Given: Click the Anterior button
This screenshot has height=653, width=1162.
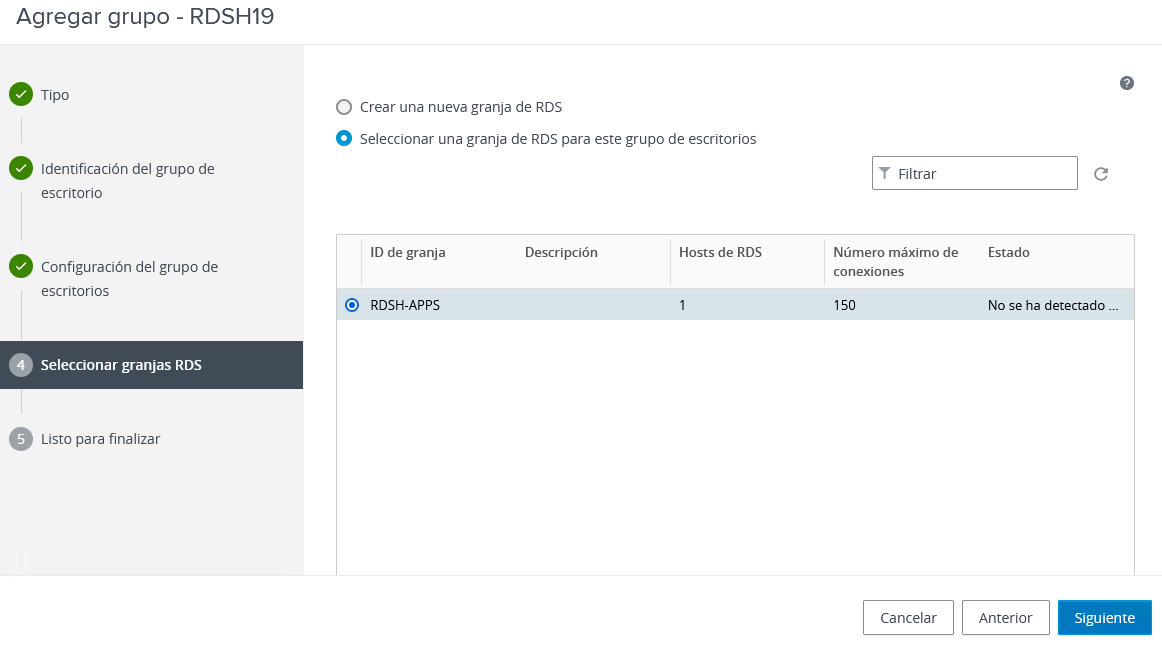Looking at the screenshot, I should click(1005, 617).
